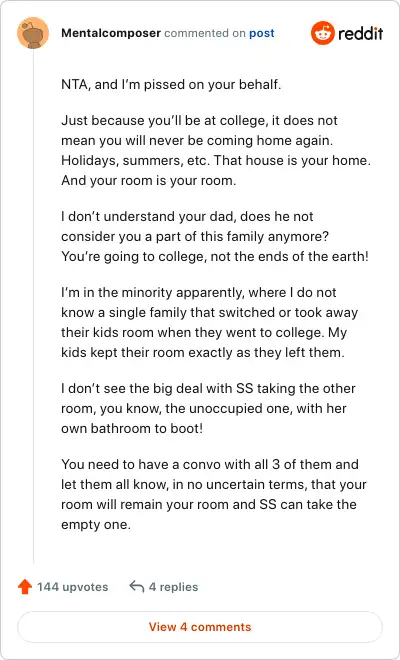Click the paragraph "You need to have a convo"
The width and height of the screenshot is (400, 660).
(214, 494)
